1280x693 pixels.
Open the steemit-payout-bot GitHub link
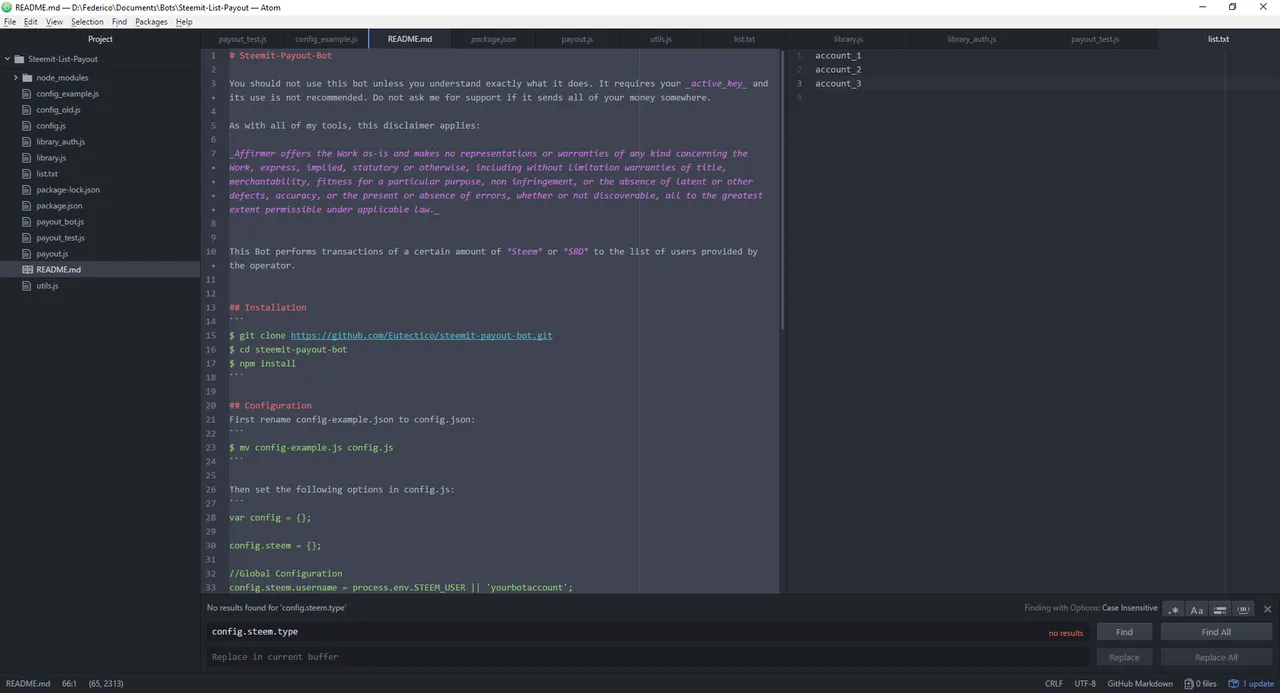pyautogui.click(x=421, y=336)
